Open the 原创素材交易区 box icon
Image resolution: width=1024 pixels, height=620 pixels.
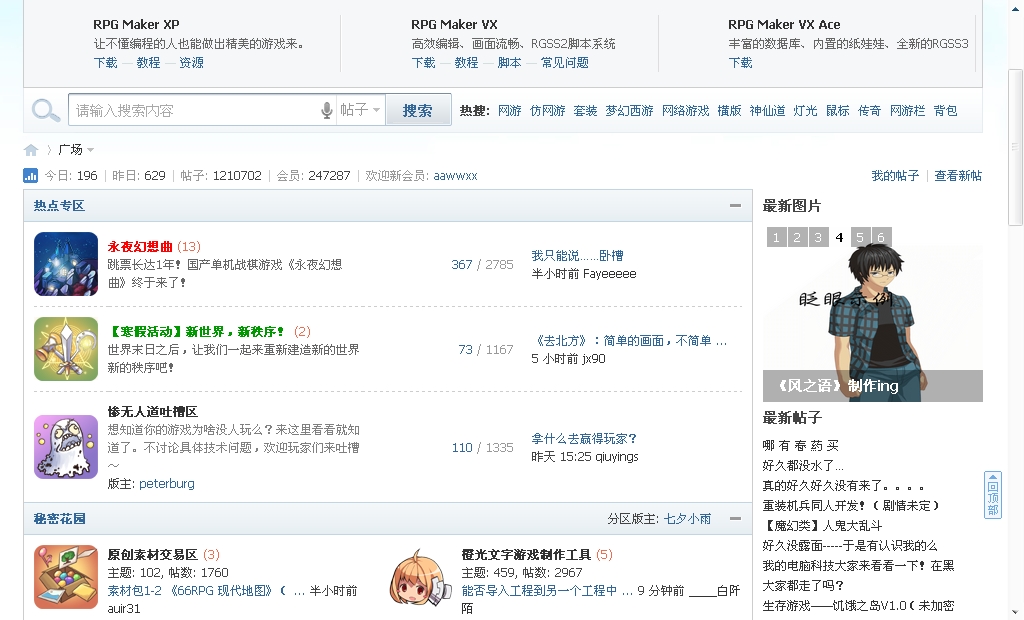[66, 577]
